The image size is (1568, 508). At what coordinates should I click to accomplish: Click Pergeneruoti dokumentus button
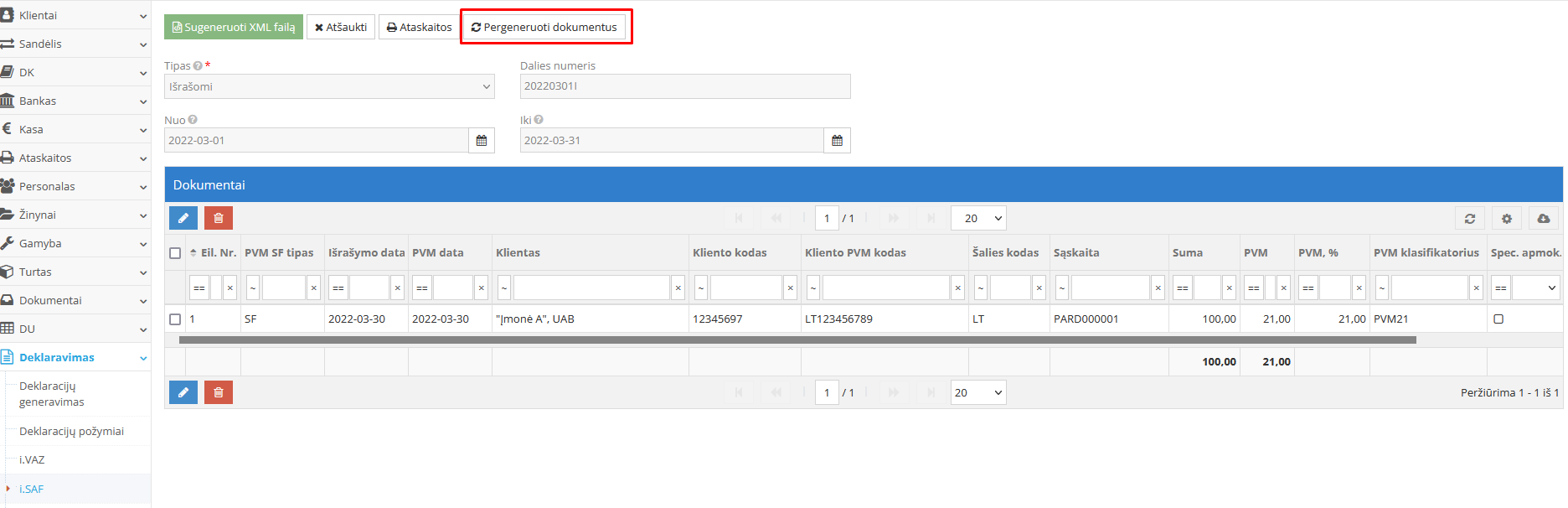(544, 27)
